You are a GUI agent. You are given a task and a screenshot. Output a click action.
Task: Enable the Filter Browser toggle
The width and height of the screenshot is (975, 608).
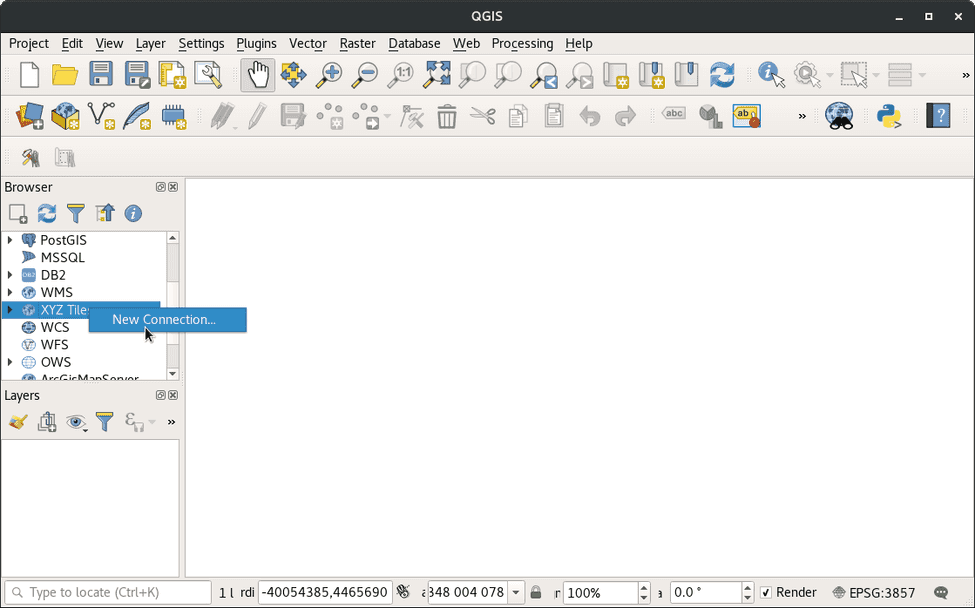tap(75, 213)
